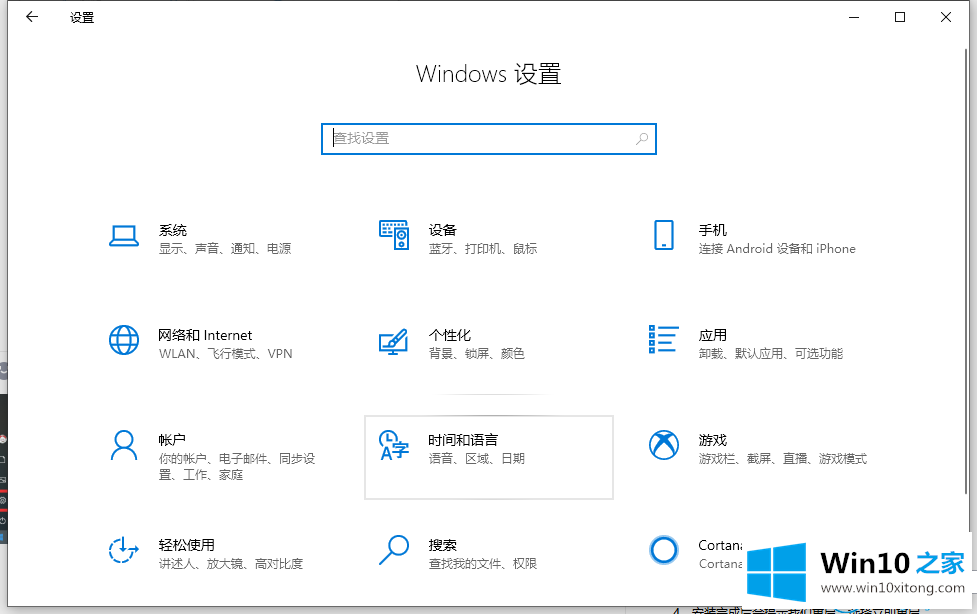This screenshot has height=614, width=977.
Task: Open the 应用 settings title
Action: coord(712,335)
